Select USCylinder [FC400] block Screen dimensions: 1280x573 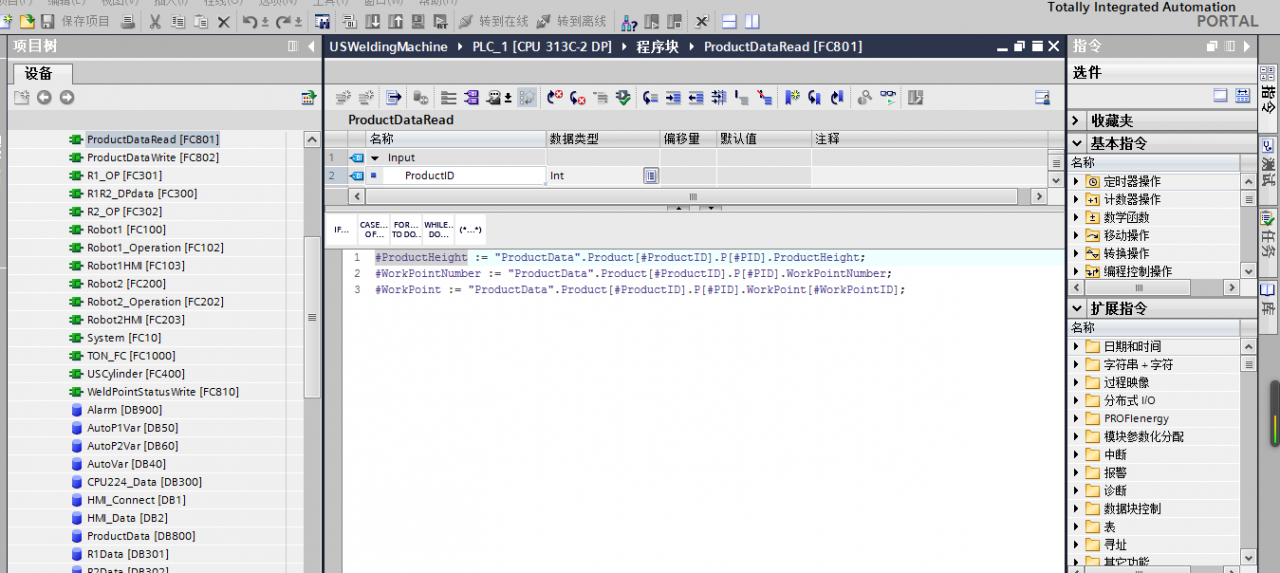[136, 374]
